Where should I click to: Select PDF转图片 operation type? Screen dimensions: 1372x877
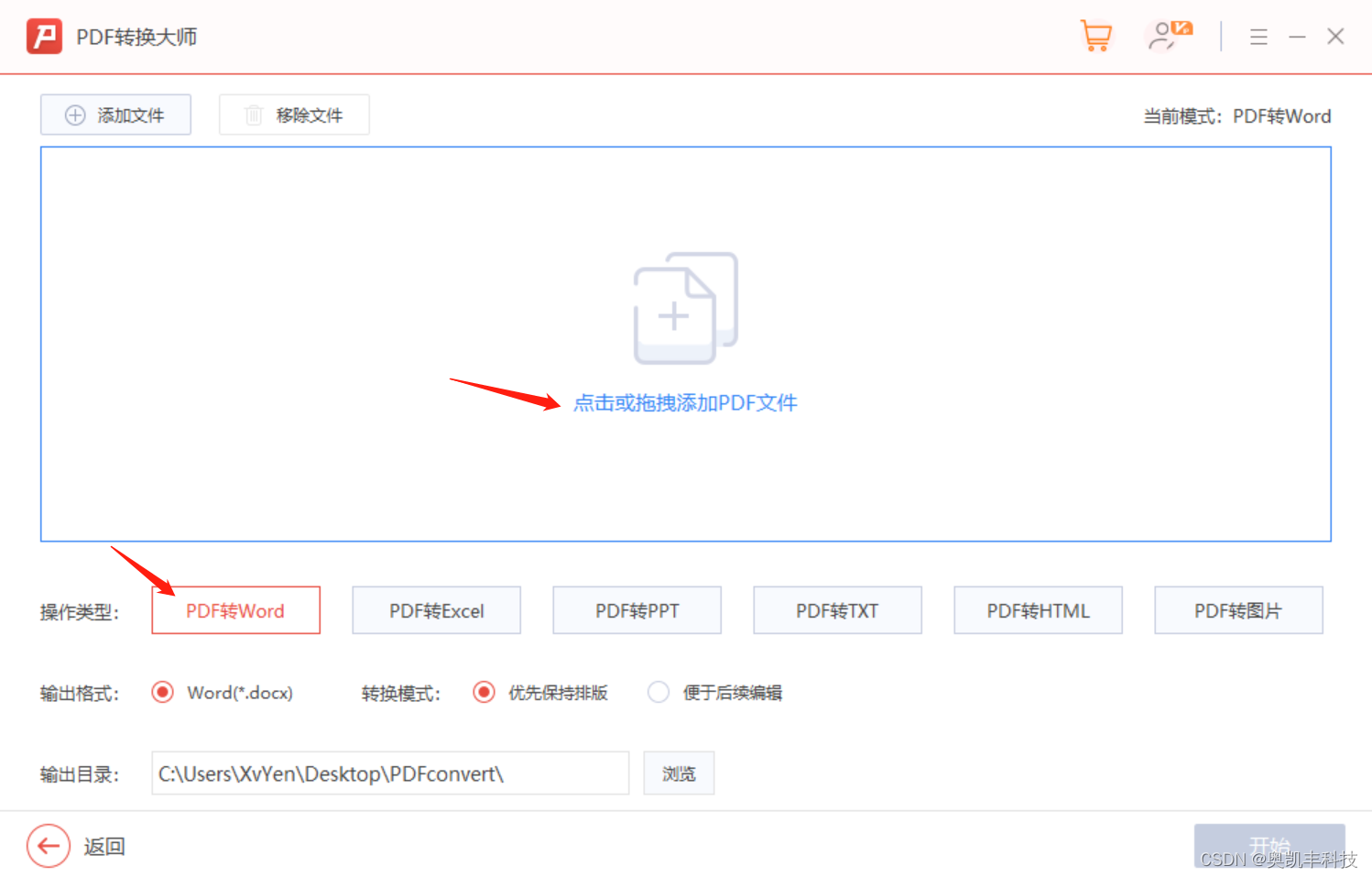point(1238,610)
